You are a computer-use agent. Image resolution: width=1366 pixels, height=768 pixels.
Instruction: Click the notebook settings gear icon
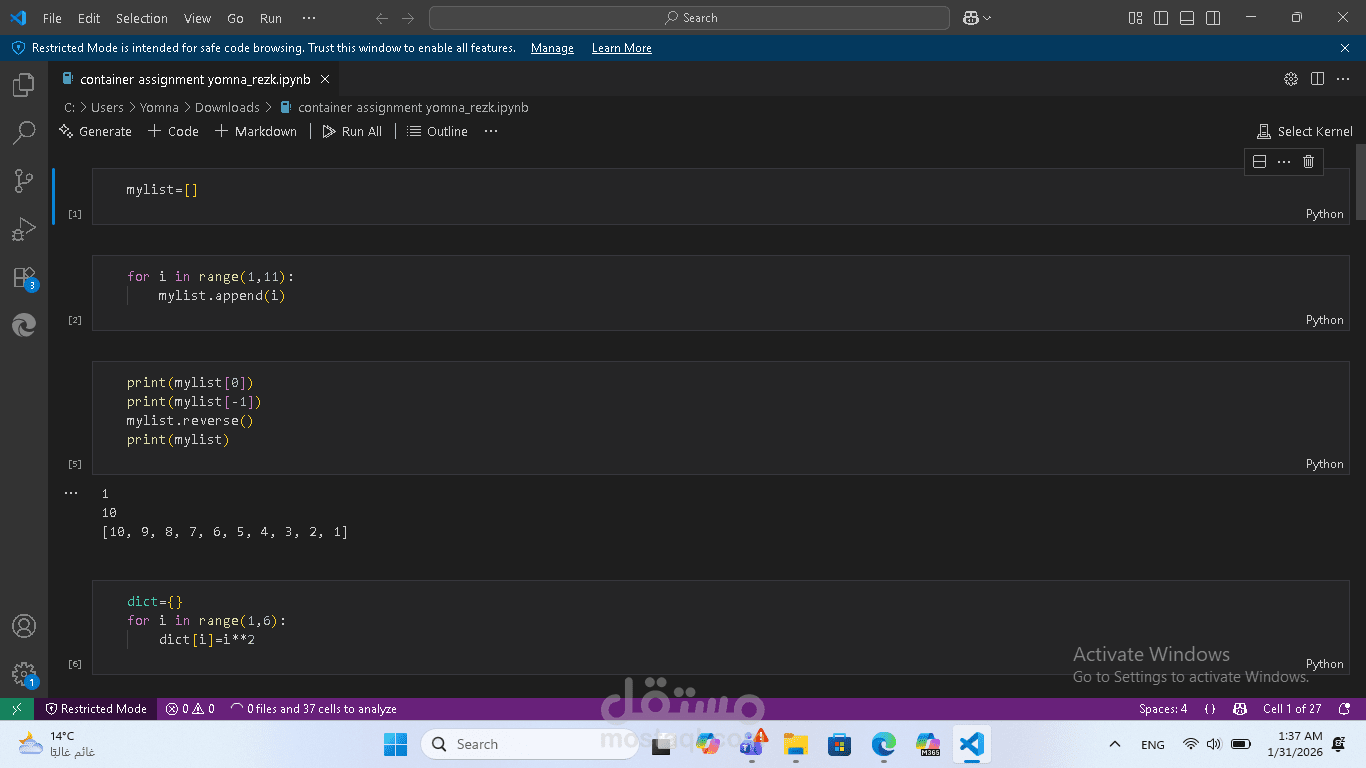[1291, 79]
